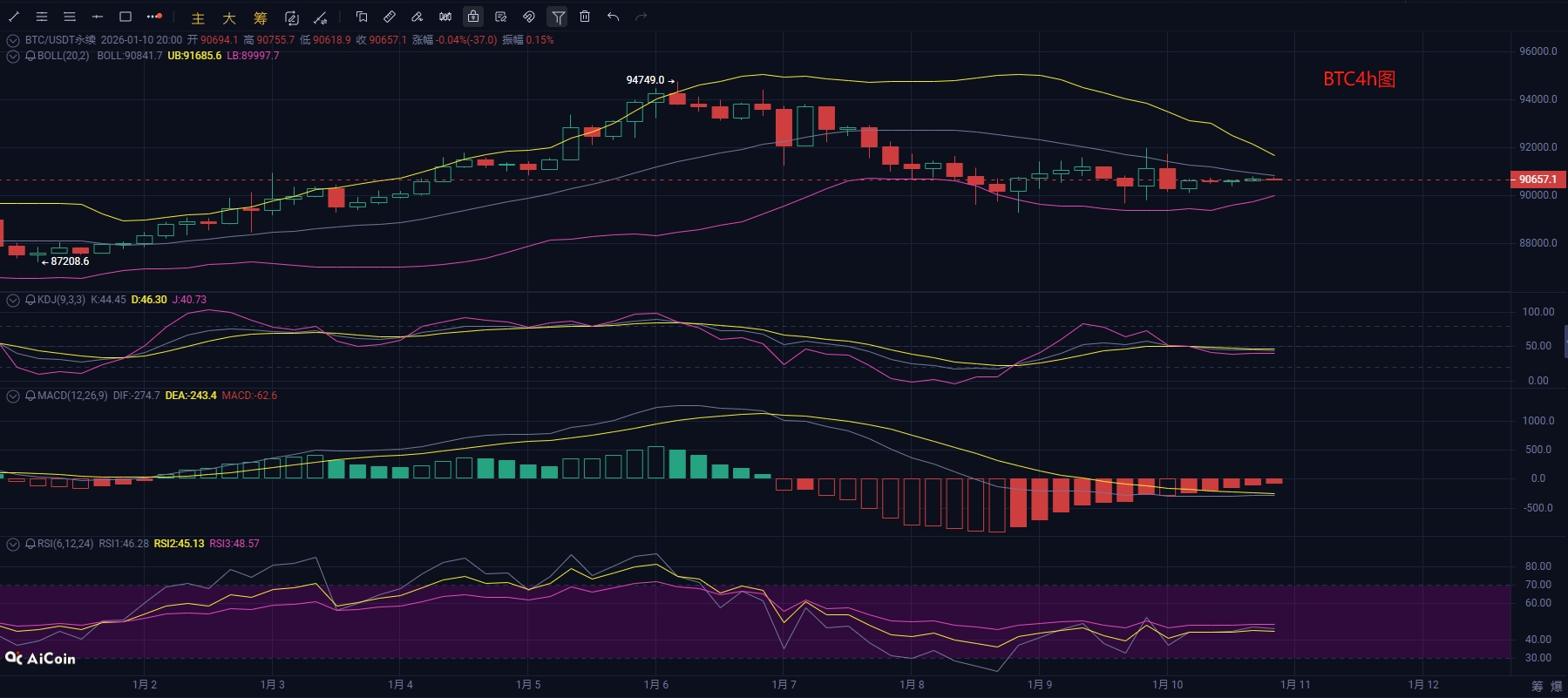Screen dimensions: 1568x698
Task: Click the filter funnel icon
Action: click(x=558, y=17)
